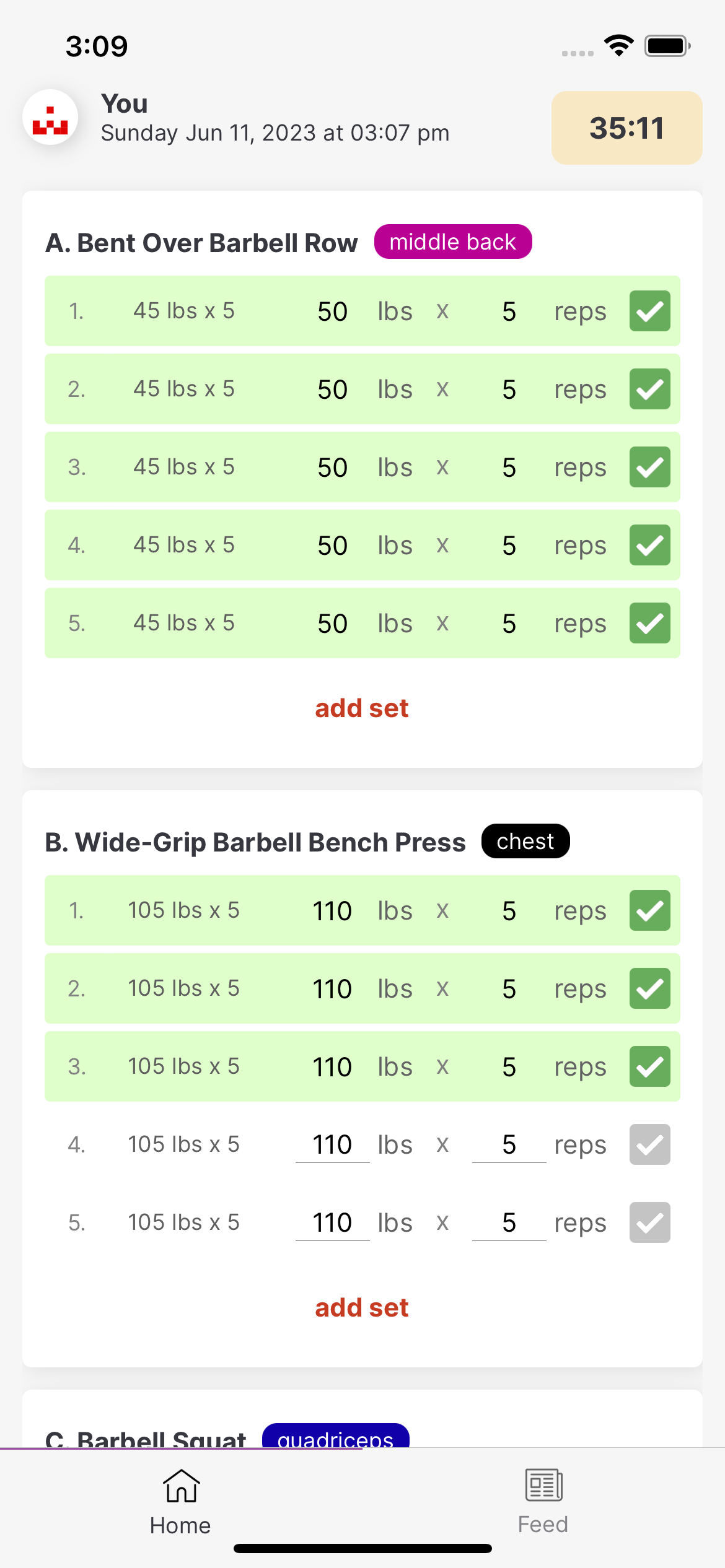Tap the quadriceps muscle tag
725x1568 pixels.
tap(335, 1437)
